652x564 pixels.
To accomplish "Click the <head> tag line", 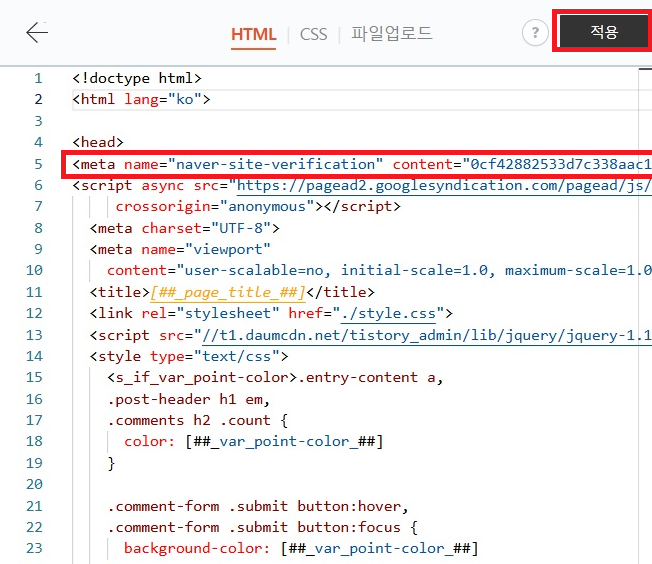I will coord(98,142).
